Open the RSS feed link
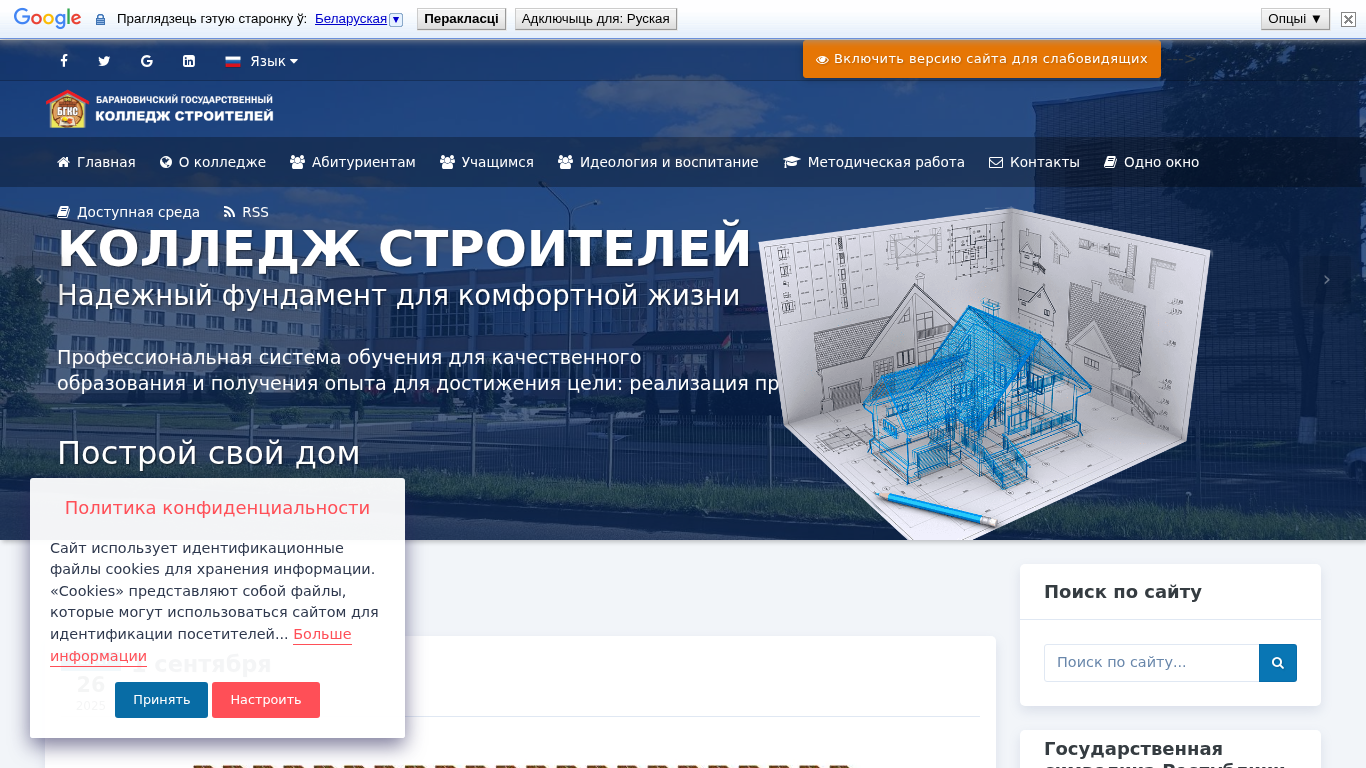 click(246, 212)
